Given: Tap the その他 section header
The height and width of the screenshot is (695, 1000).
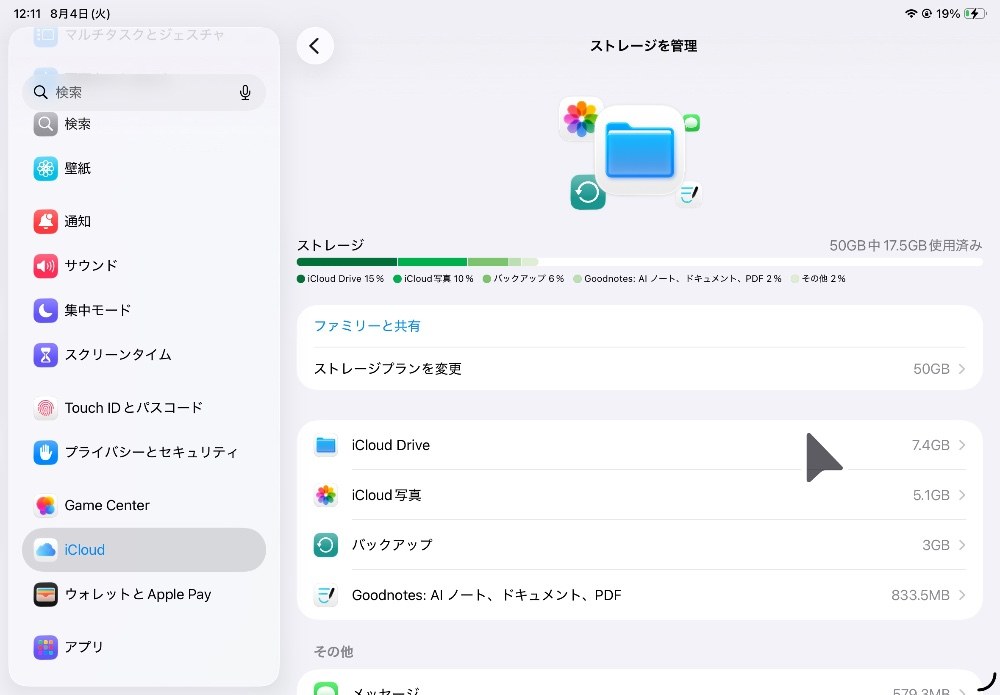Looking at the screenshot, I should 334,652.
